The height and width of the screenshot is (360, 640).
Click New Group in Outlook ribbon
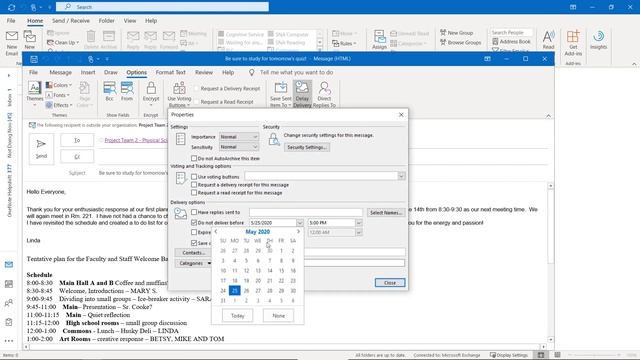(456, 33)
